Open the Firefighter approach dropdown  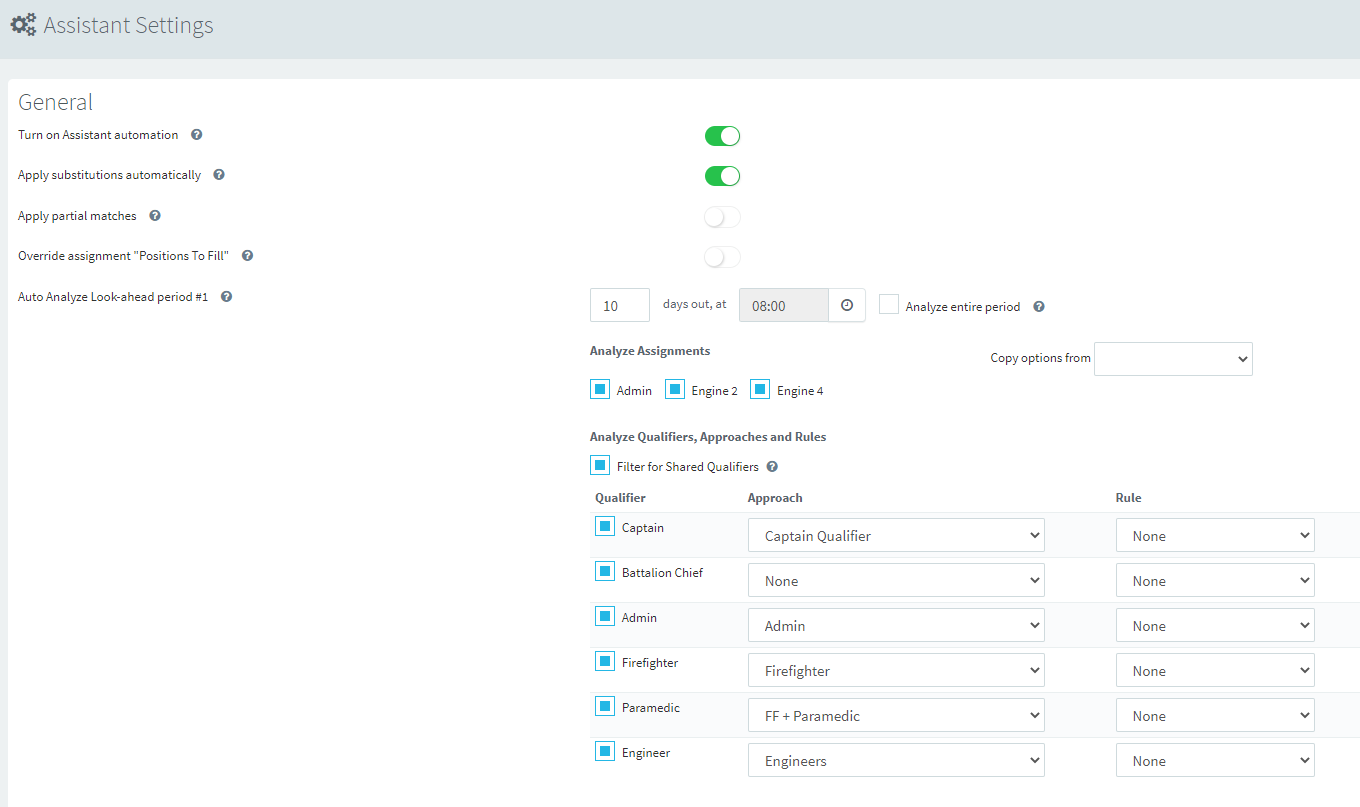point(896,670)
